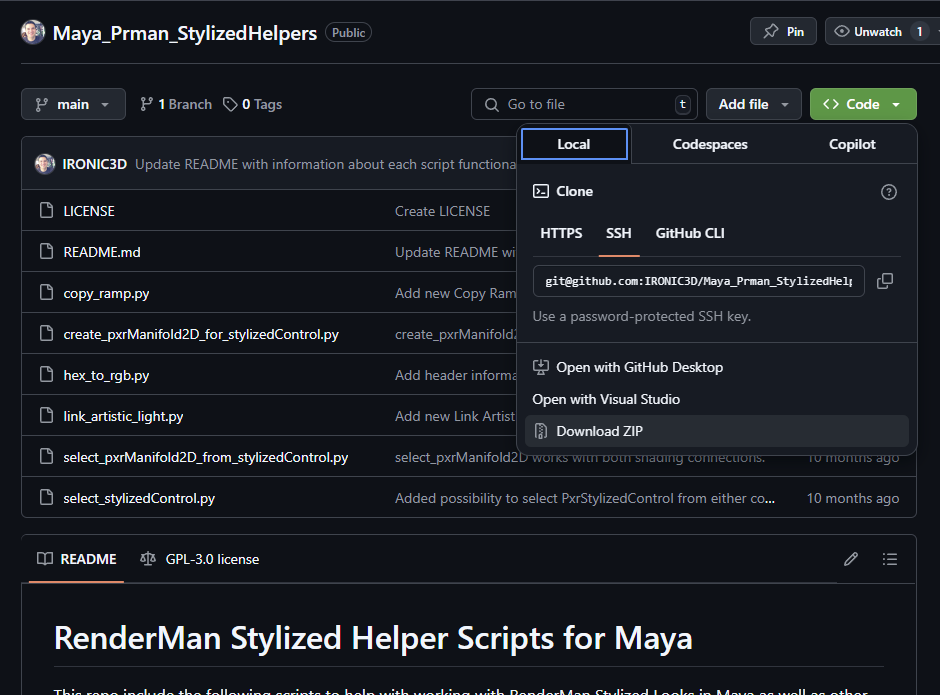Click the file icon beside LICENSE
The image size is (940, 695).
coord(46,210)
